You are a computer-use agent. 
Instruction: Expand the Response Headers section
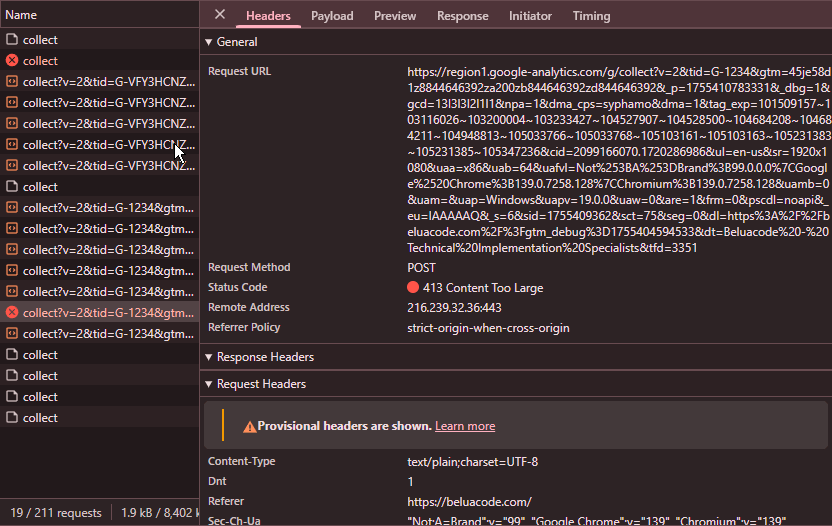point(209,357)
